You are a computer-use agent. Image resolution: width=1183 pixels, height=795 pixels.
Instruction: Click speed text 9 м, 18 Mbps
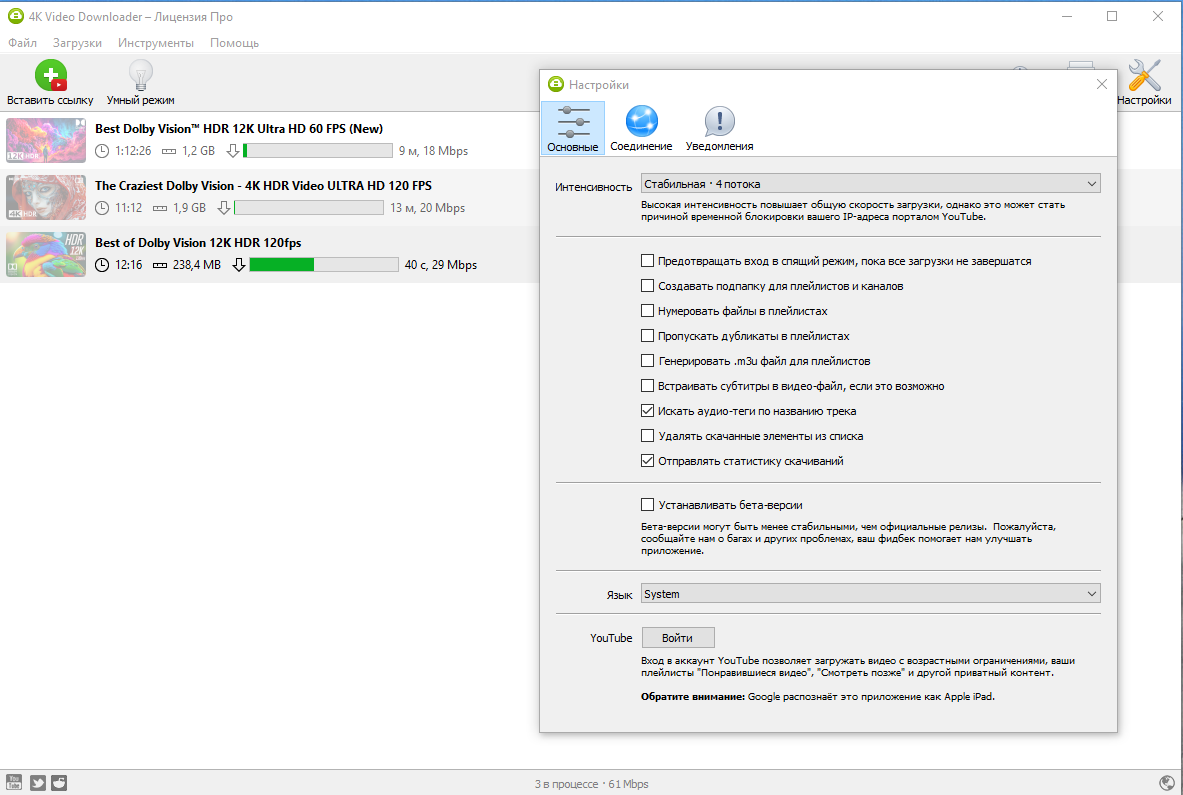(433, 151)
